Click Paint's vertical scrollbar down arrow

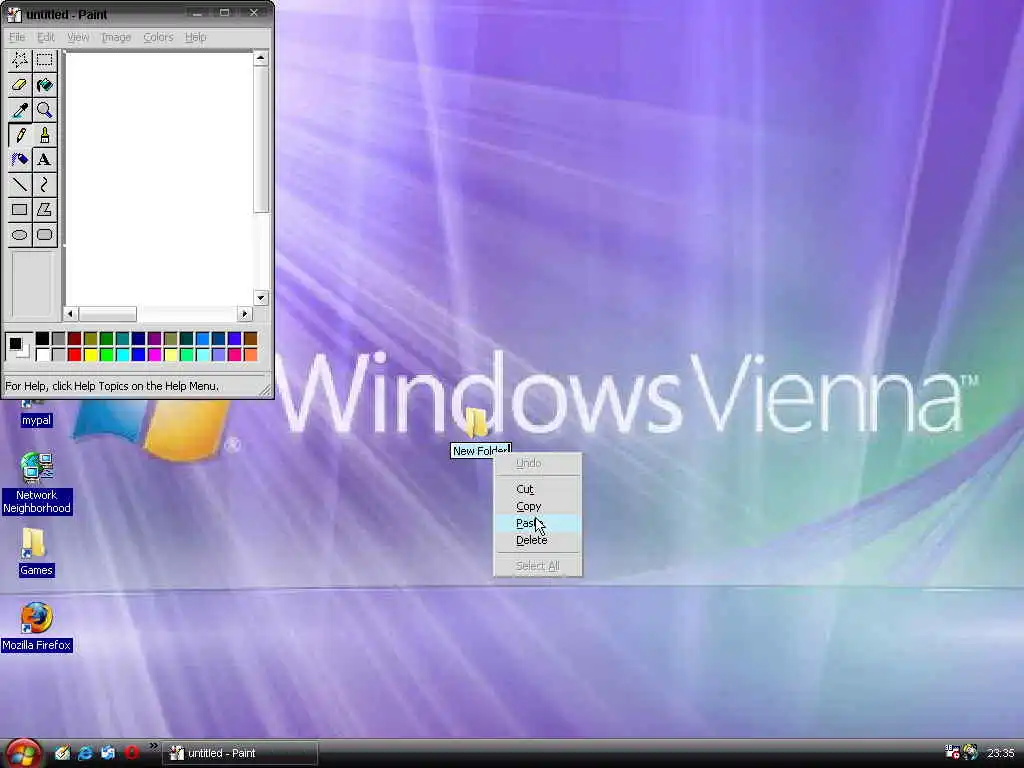pyautogui.click(x=261, y=298)
